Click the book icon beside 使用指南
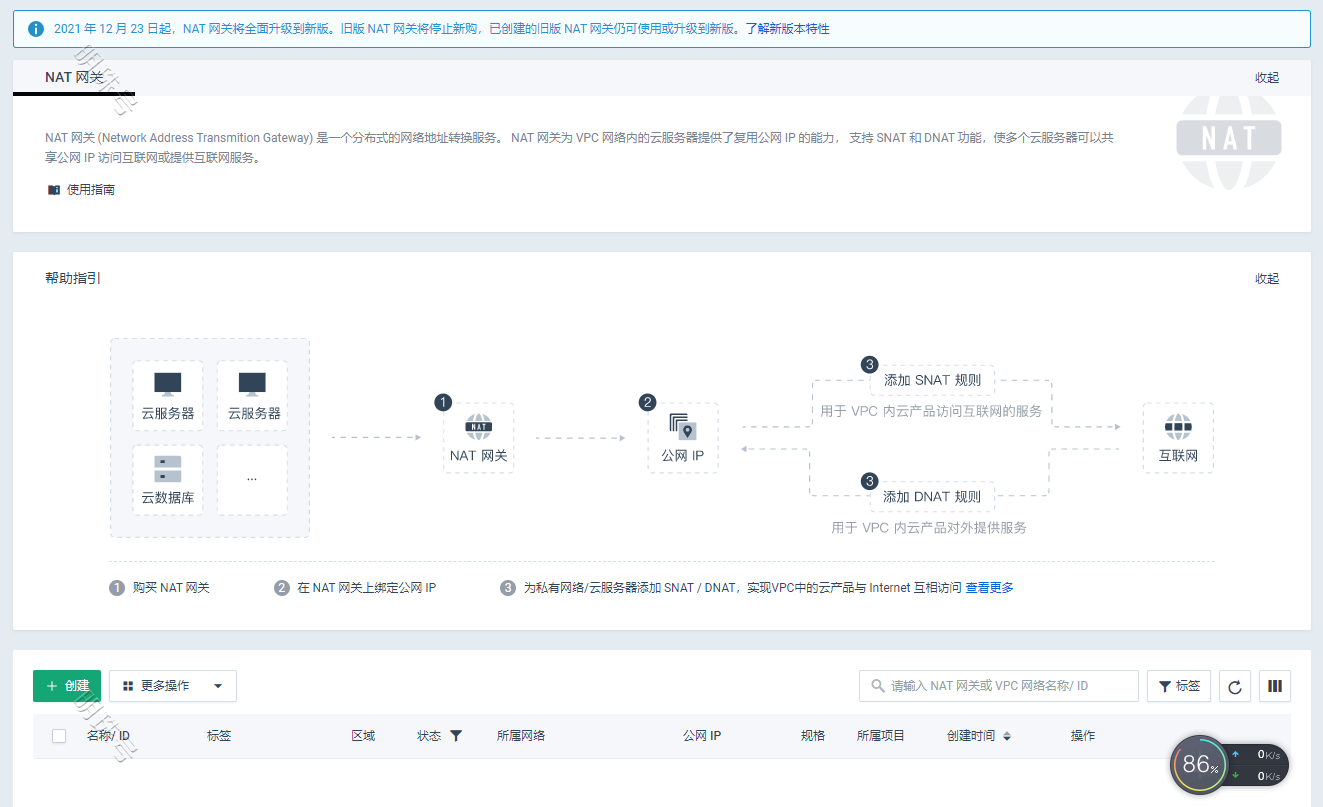This screenshot has width=1323, height=807. click(x=54, y=189)
